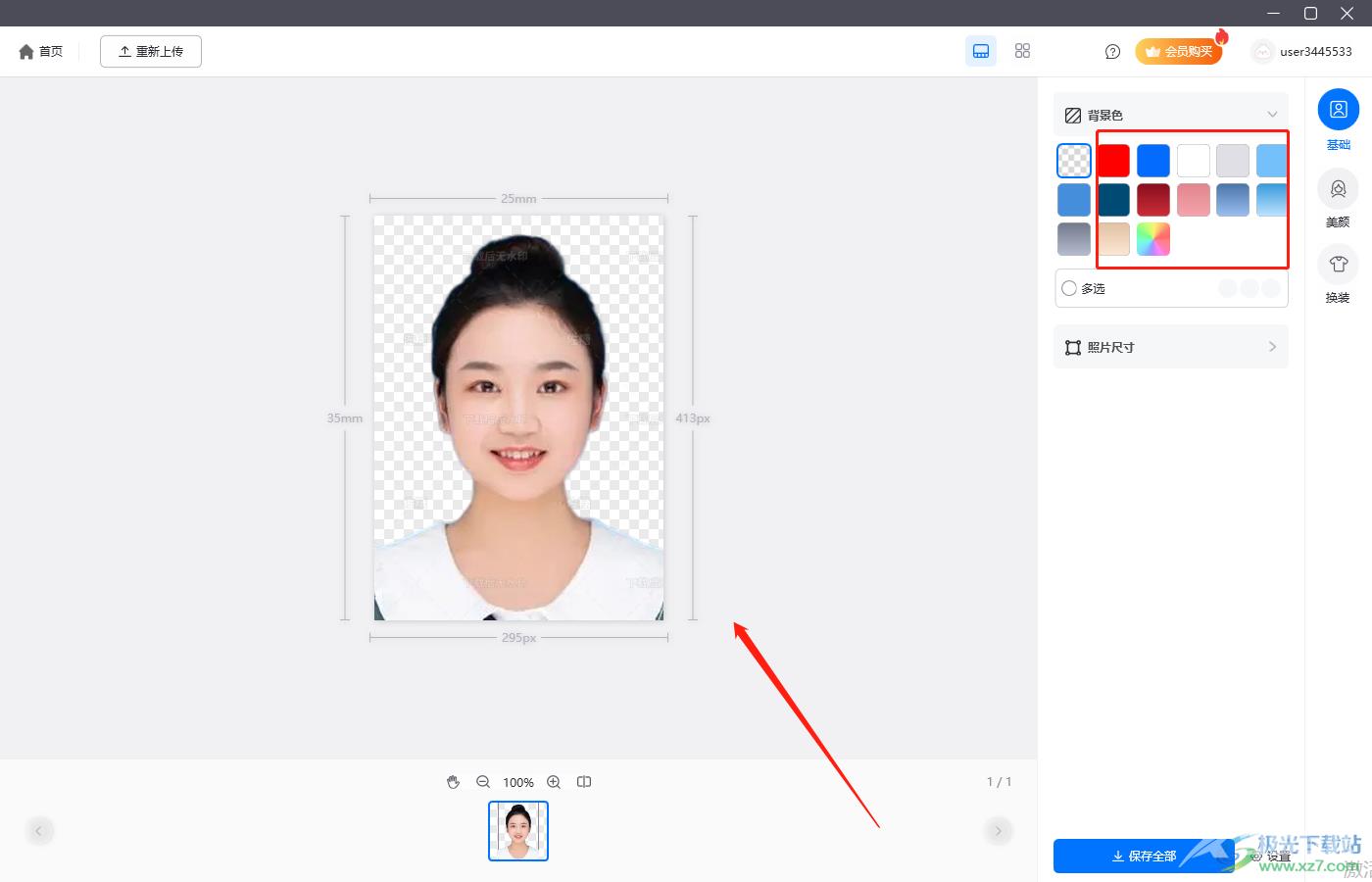
Task: Click the previous photo arrow
Action: pyautogui.click(x=38, y=831)
